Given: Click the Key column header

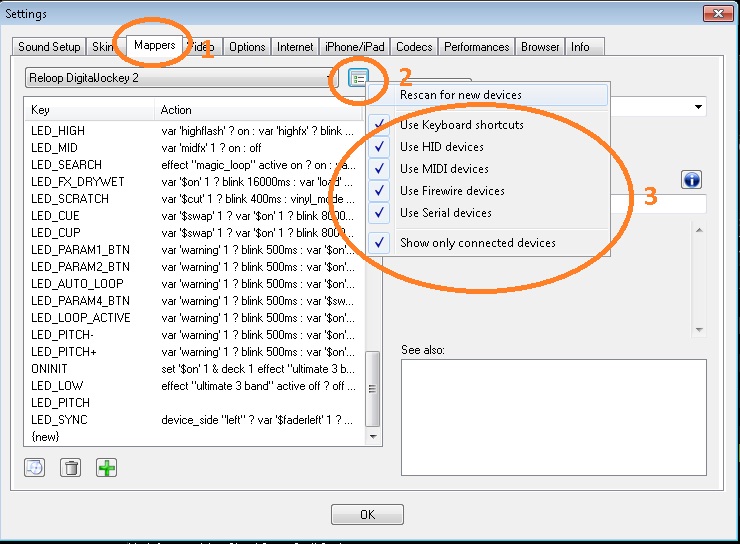Looking at the screenshot, I should point(88,110).
